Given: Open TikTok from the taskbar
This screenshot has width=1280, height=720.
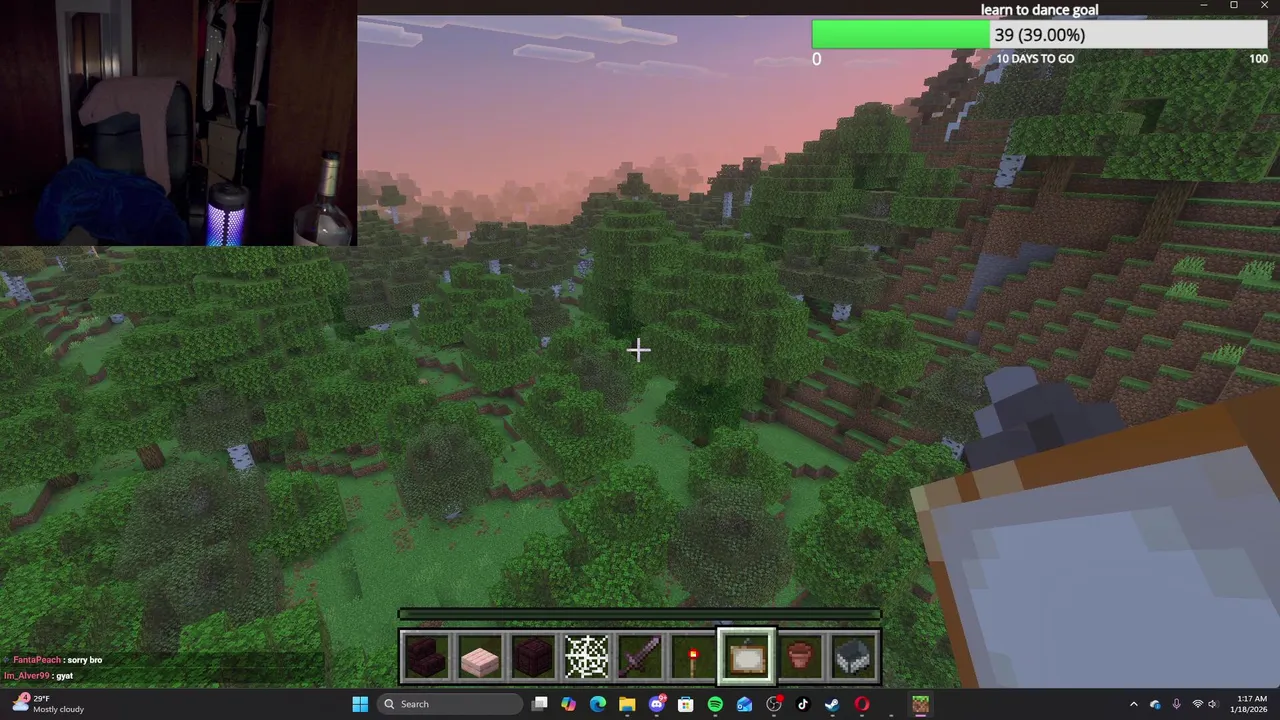Looking at the screenshot, I should [x=803, y=704].
